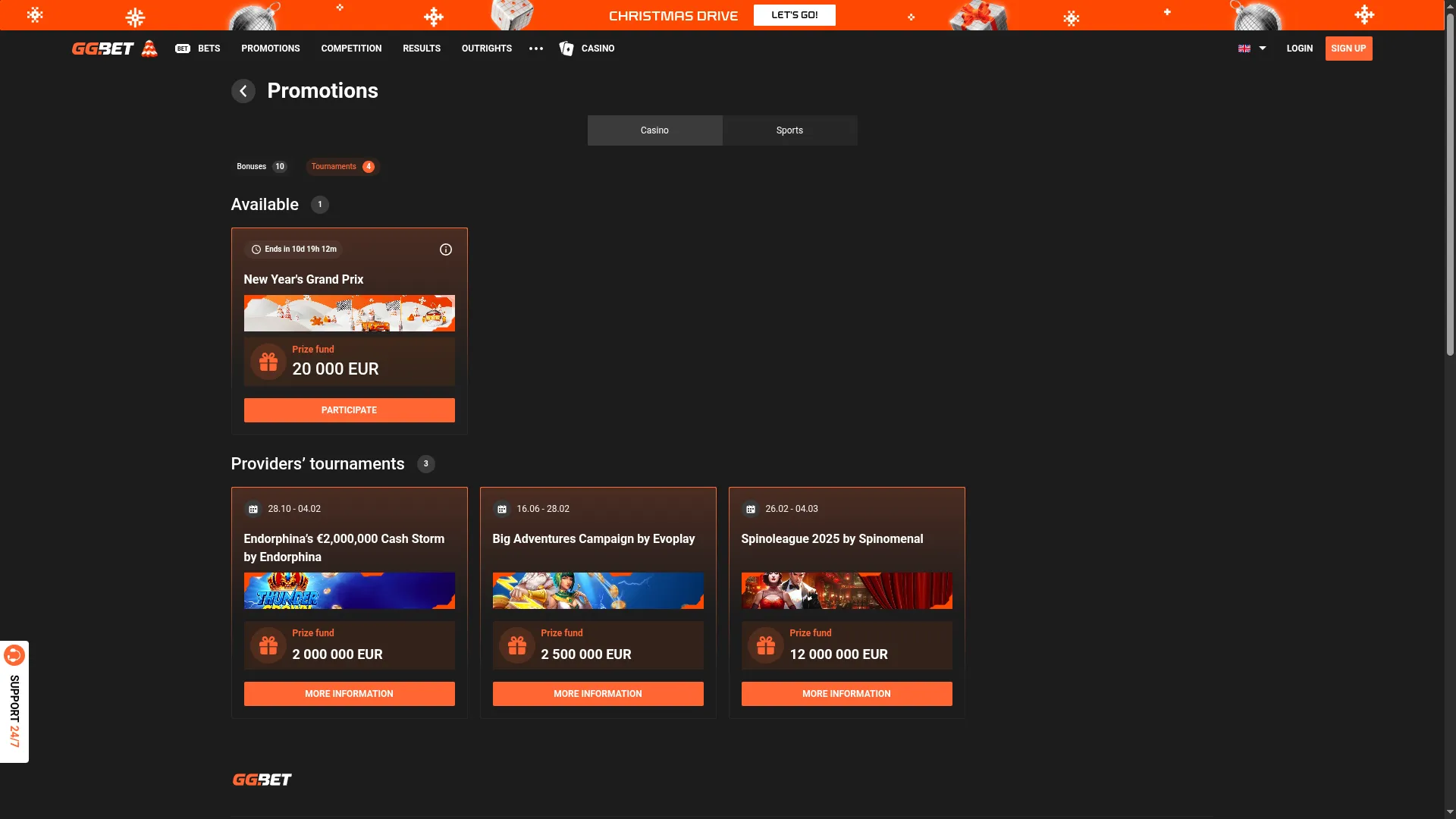The image size is (1456, 819).
Task: Open the info icon on New Year's Grand Prix
Action: [x=445, y=249]
